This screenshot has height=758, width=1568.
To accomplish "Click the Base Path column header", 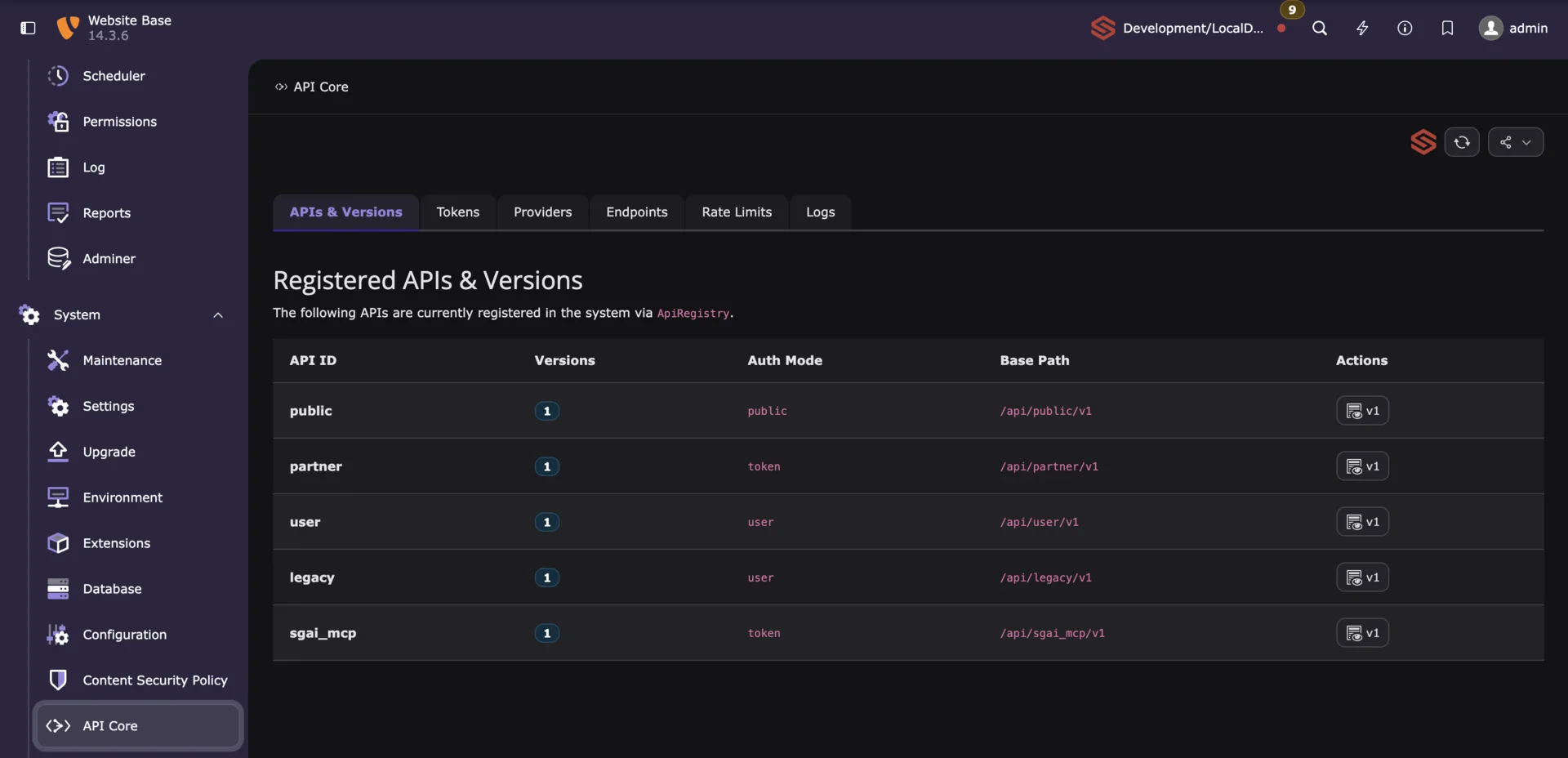I will [1035, 360].
